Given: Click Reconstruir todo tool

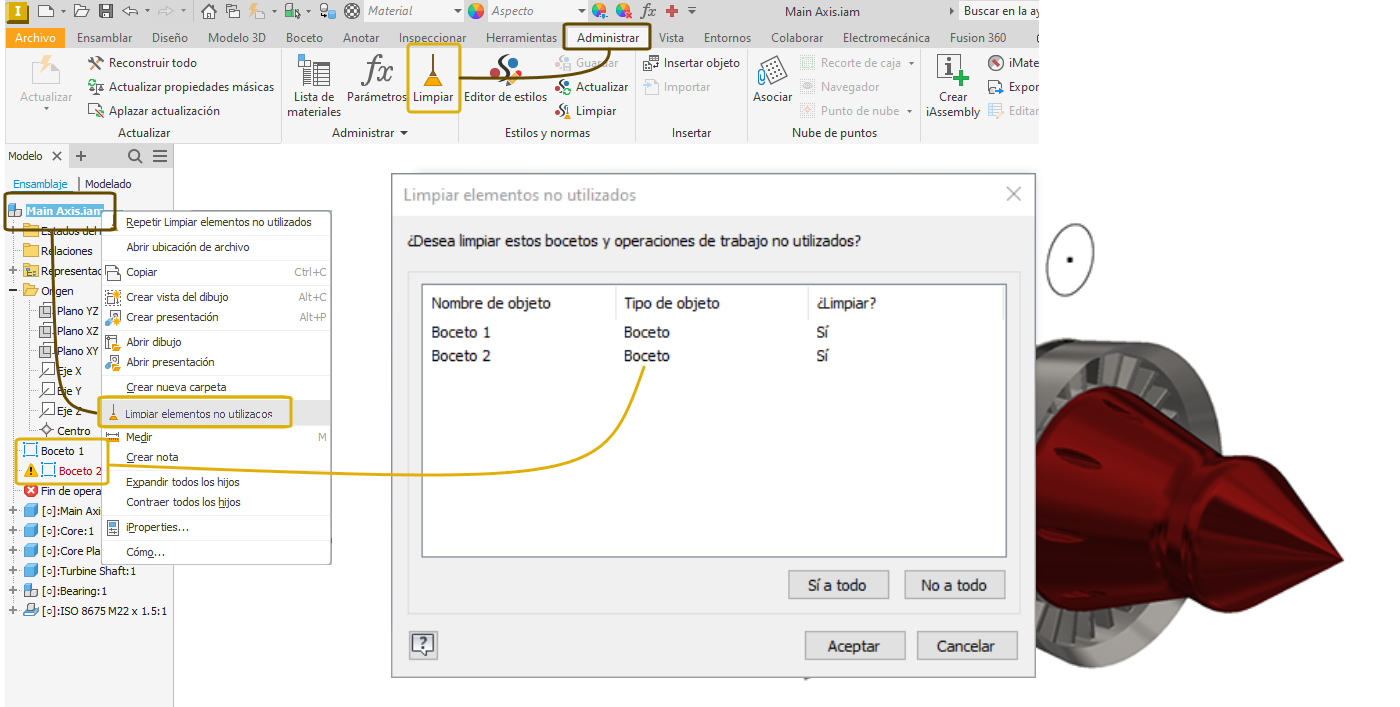Looking at the screenshot, I should click(143, 63).
